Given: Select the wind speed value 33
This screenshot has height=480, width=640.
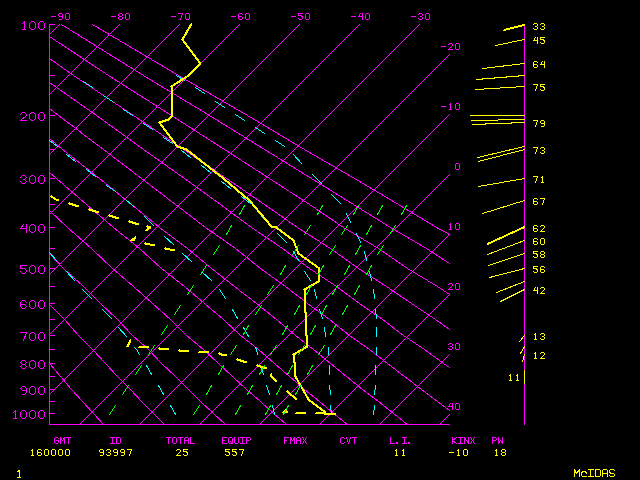Looking at the screenshot, I should click(x=538, y=26).
